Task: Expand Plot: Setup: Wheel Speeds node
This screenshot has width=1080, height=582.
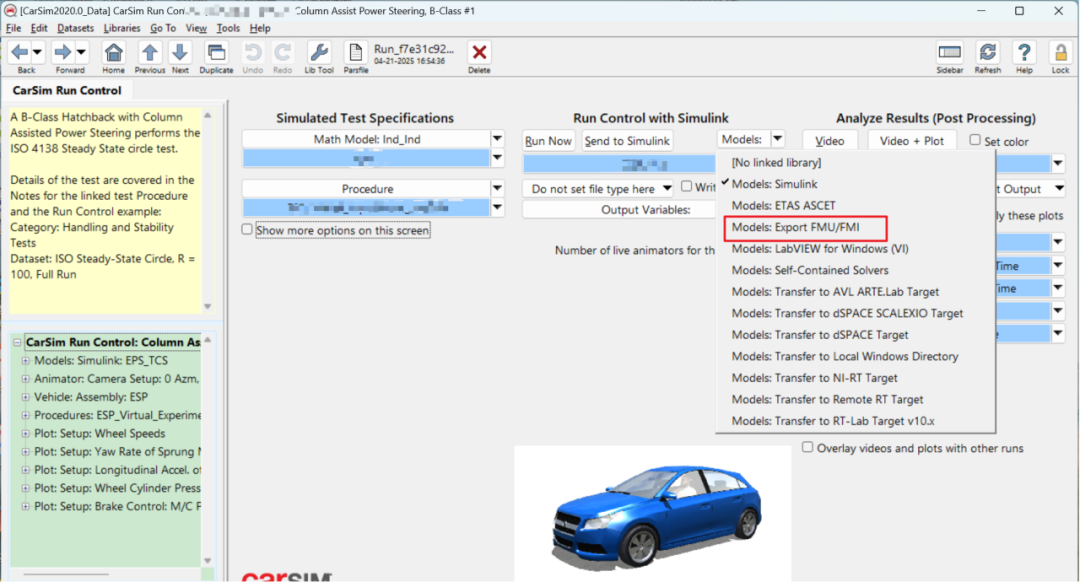Action: (25, 433)
